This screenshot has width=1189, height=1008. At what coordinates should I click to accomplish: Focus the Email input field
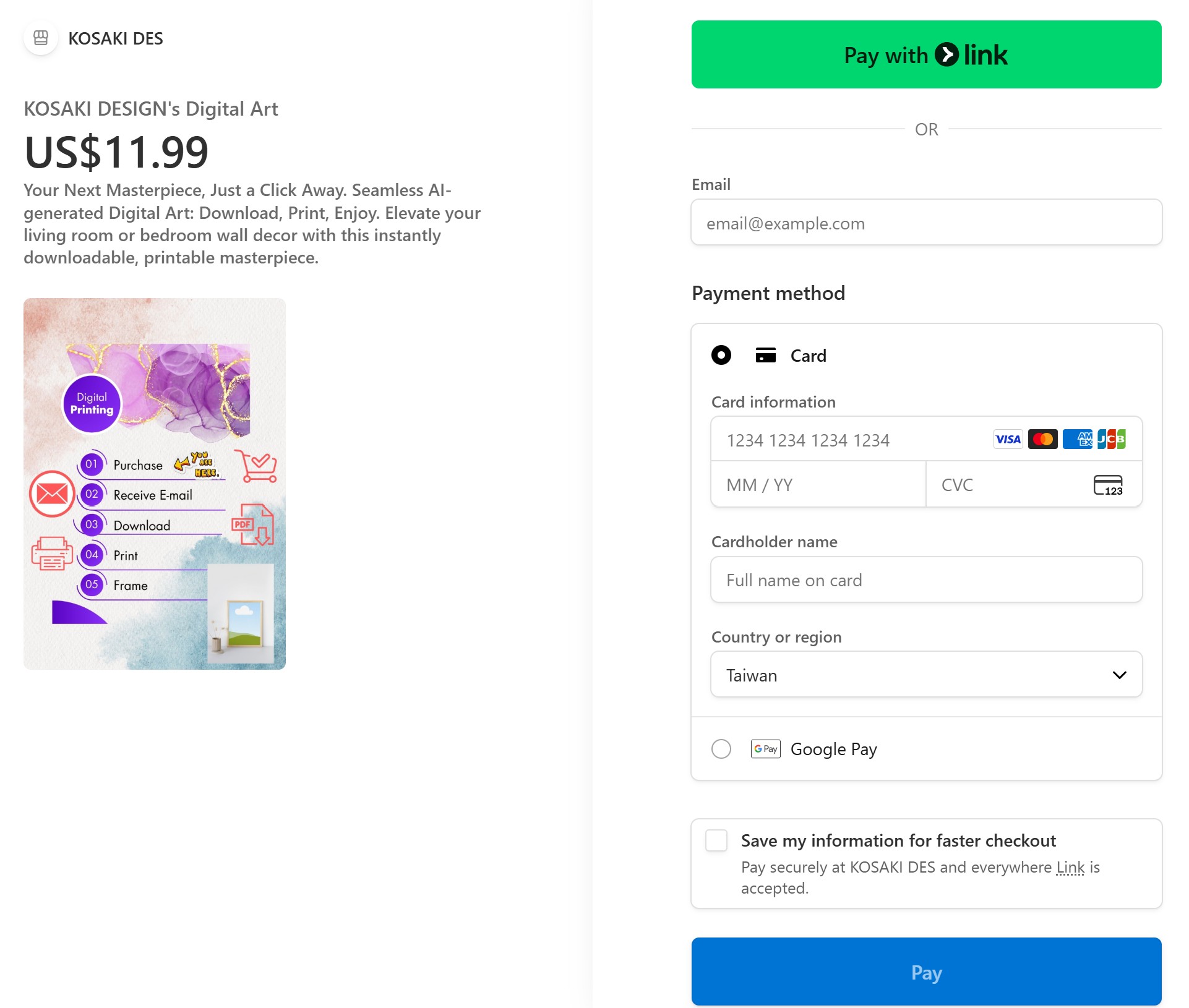[x=925, y=223]
